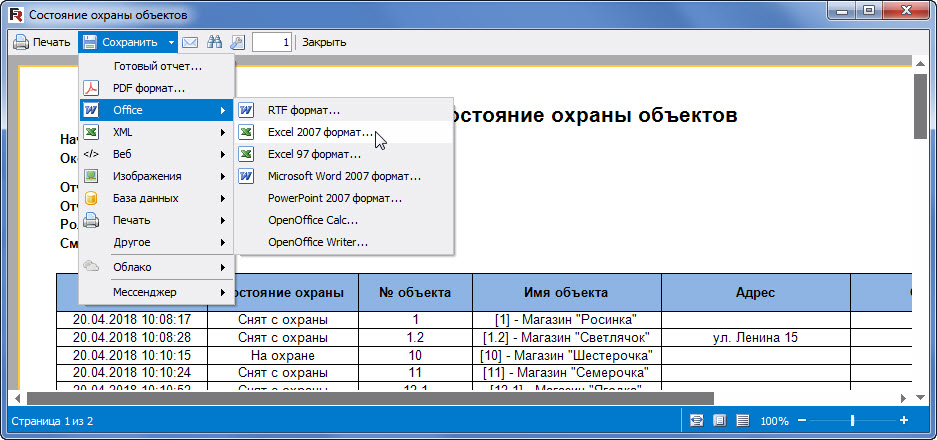The height and width of the screenshot is (440, 937).
Task: Click the PDF format icon
Action: 91,88
